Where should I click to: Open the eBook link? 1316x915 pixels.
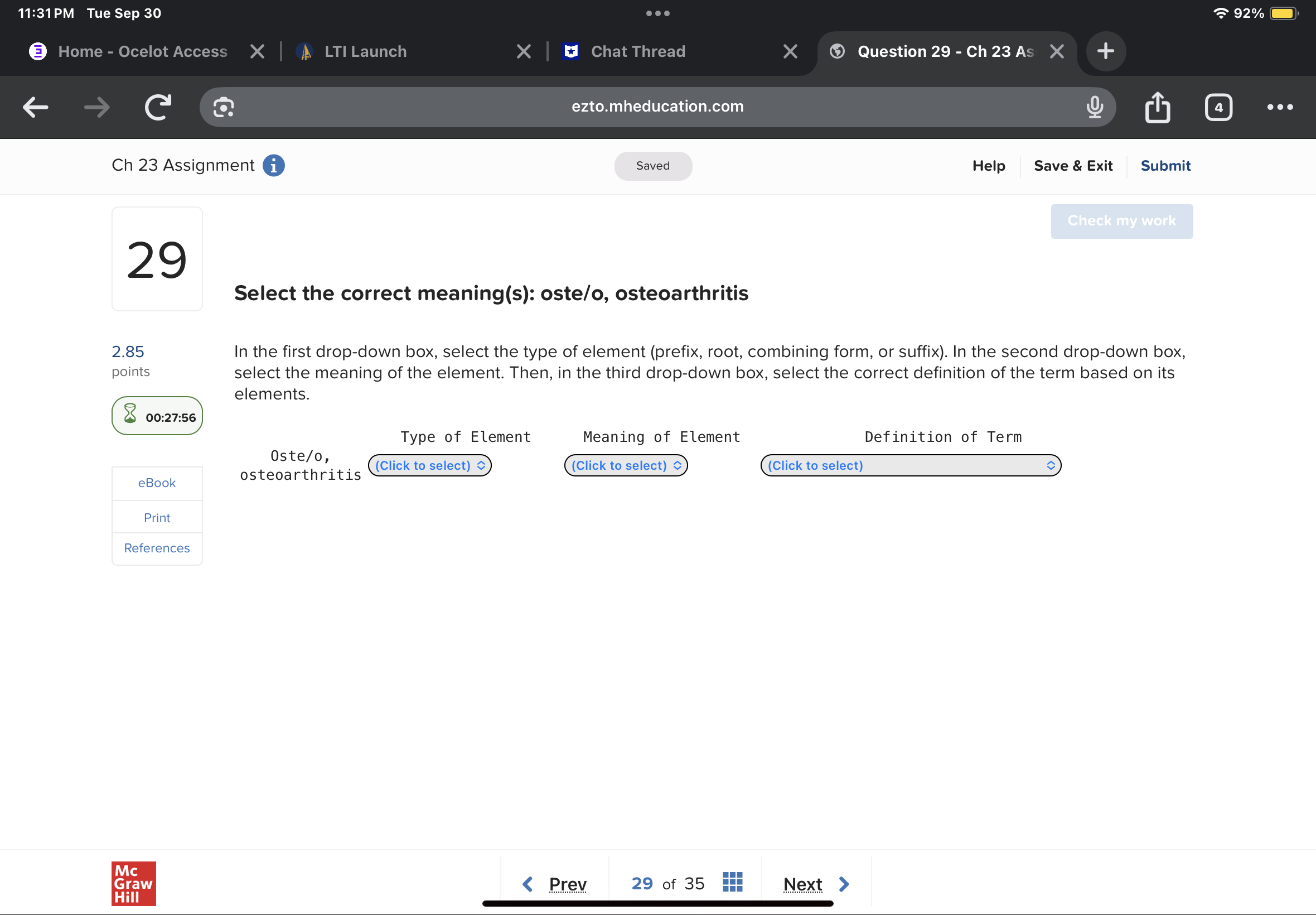pyautogui.click(x=156, y=483)
